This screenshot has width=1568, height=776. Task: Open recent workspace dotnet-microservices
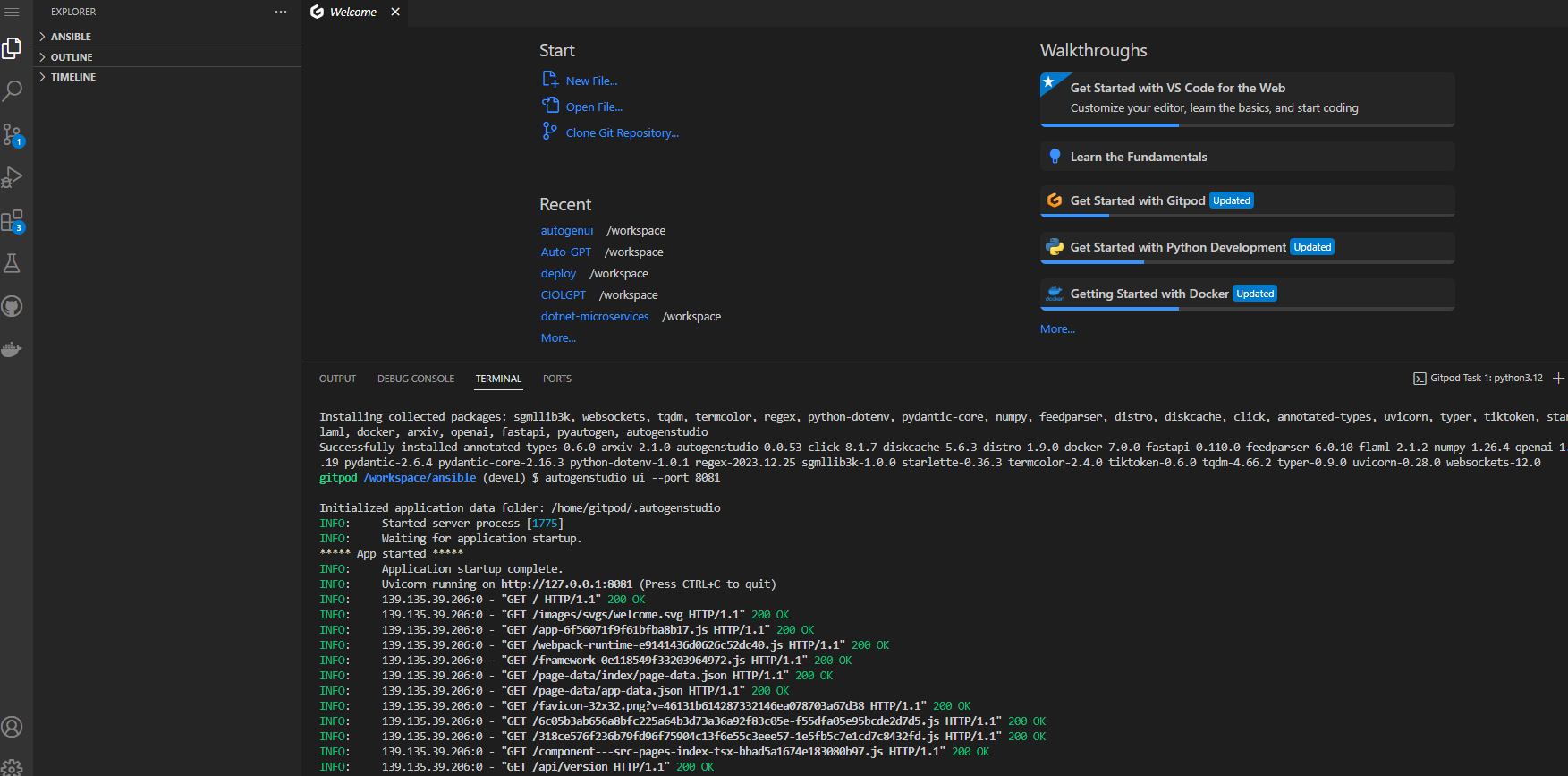tap(595, 316)
